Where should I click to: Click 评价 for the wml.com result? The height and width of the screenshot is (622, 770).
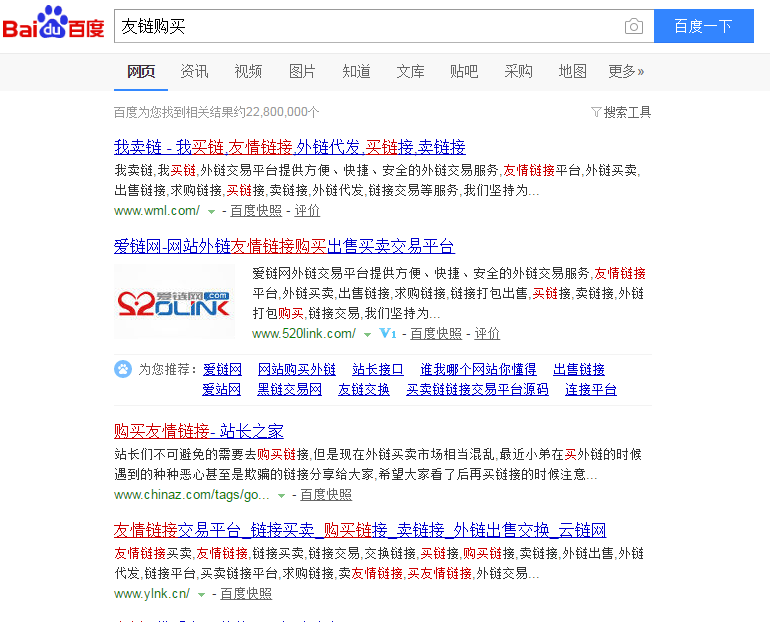pyautogui.click(x=307, y=211)
